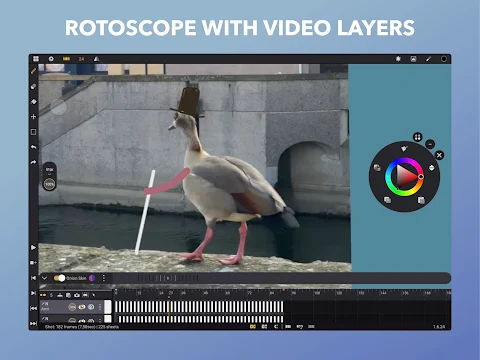Open the three-dot menu of the top layer
Viewport: 480px width, 360px height.
tap(100, 307)
